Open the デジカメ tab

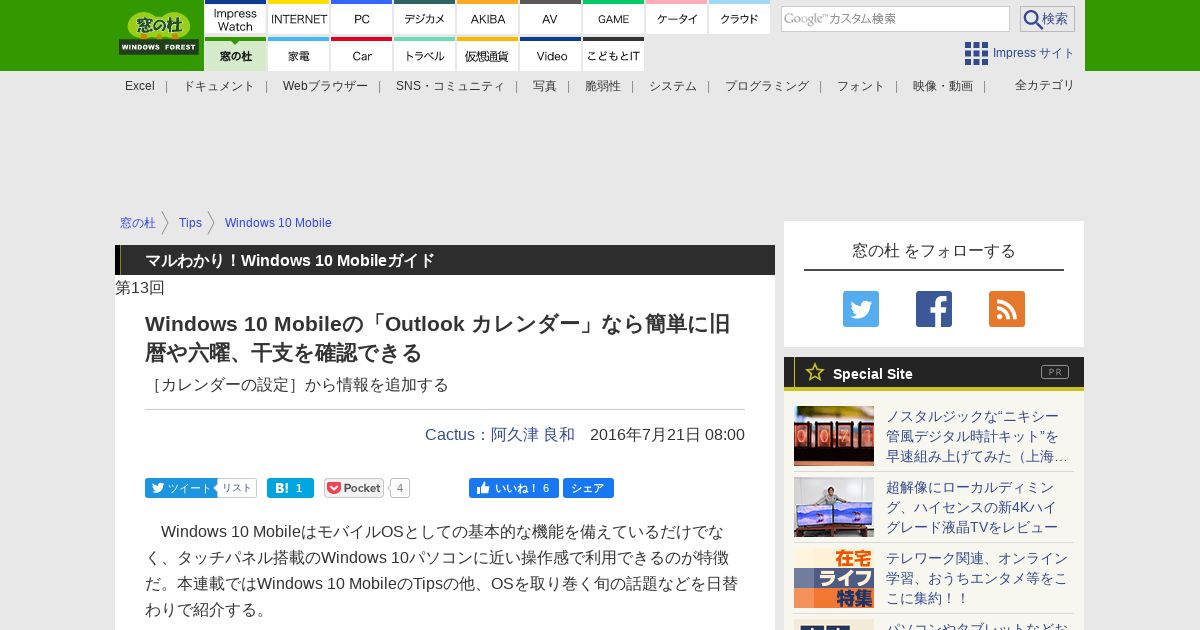pos(425,19)
